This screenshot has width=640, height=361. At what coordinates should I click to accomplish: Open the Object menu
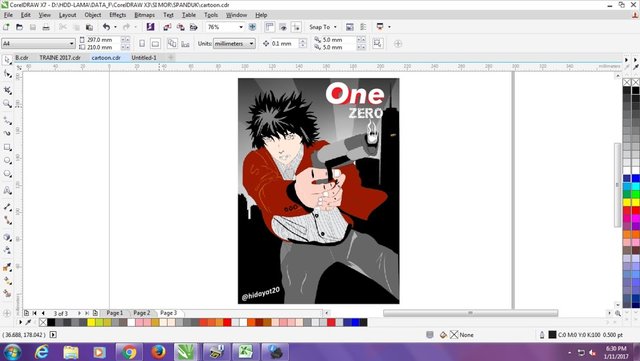click(93, 15)
